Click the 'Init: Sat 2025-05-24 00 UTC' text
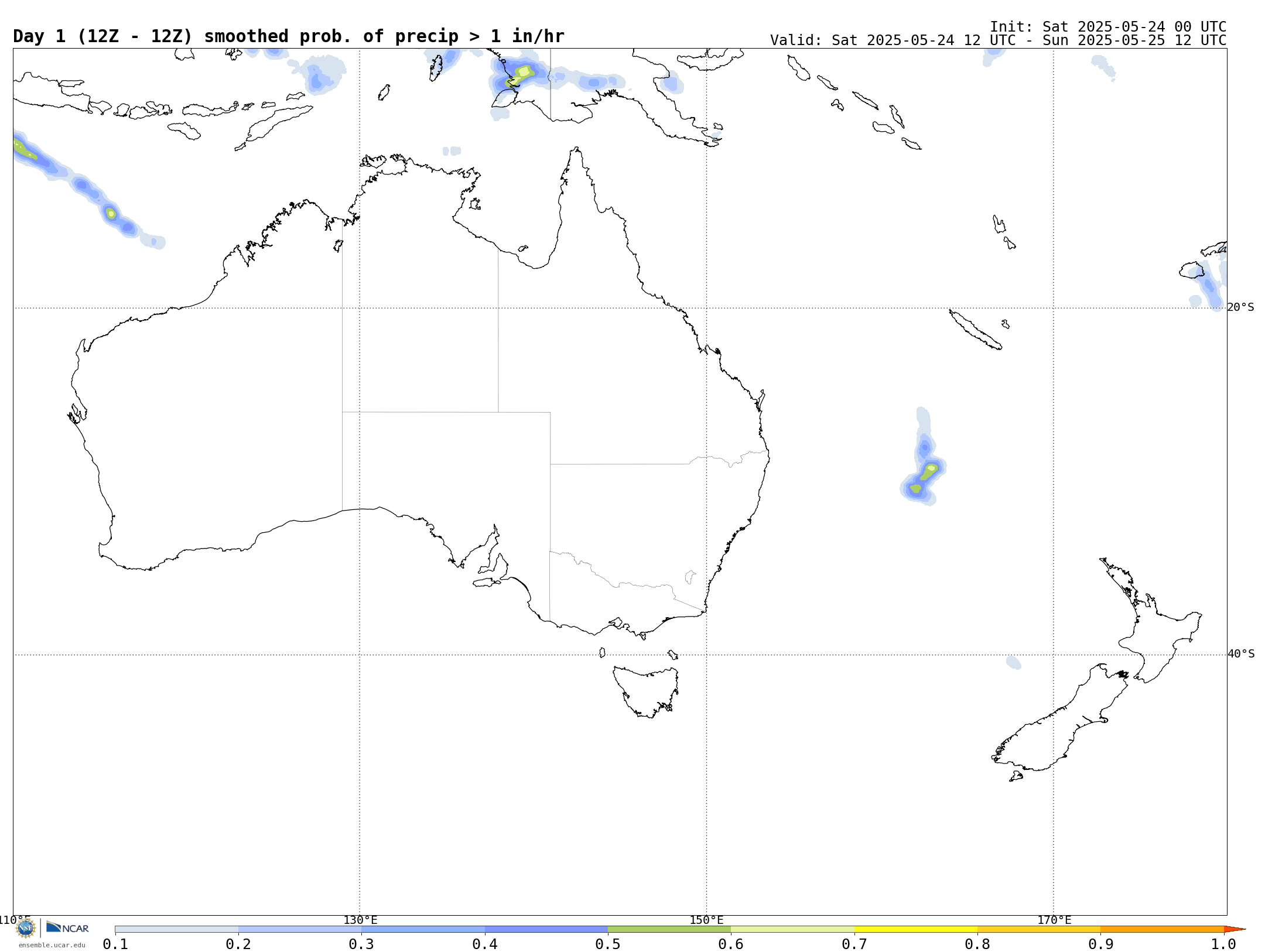The width and height of the screenshot is (1265, 952). (1108, 27)
